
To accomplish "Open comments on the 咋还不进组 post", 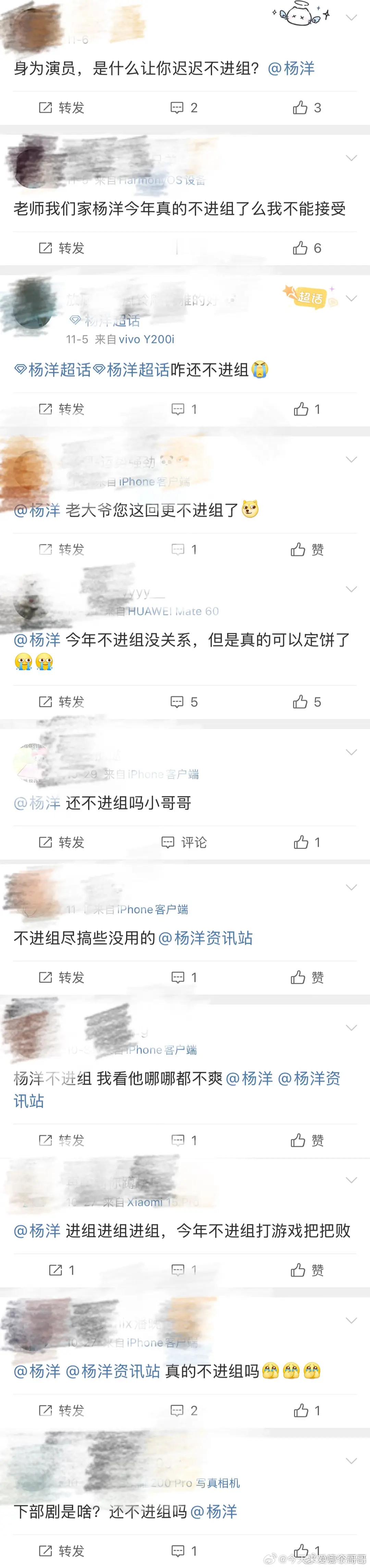I will [x=184, y=409].
